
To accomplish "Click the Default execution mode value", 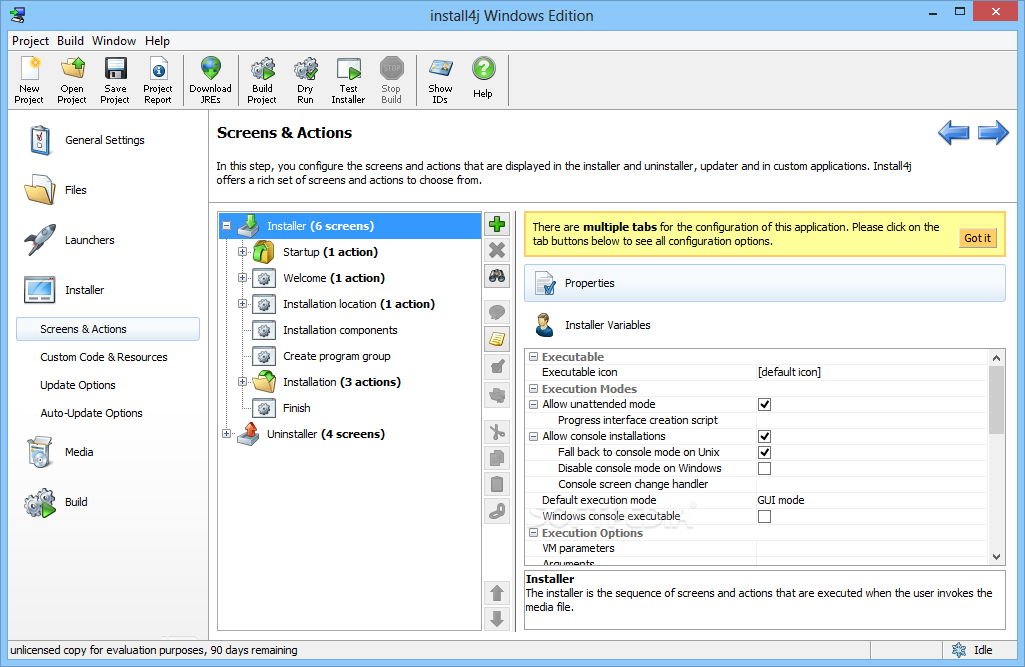I will [x=871, y=500].
